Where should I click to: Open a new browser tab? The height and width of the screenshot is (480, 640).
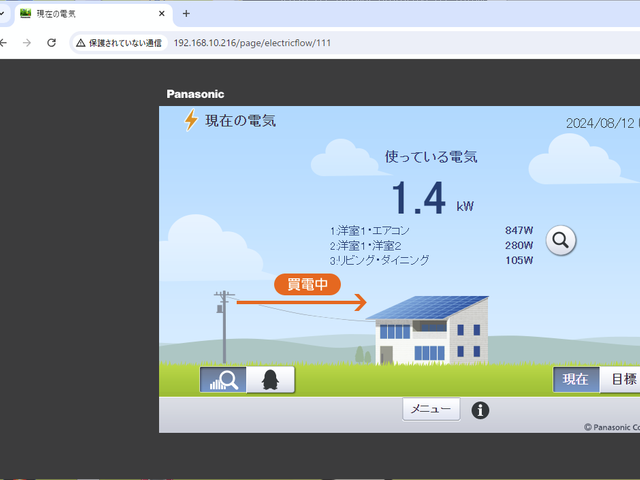coord(186,13)
